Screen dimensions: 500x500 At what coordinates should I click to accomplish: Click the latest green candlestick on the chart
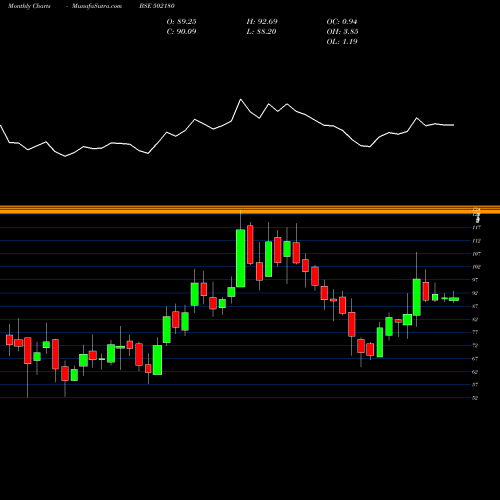tap(454, 299)
